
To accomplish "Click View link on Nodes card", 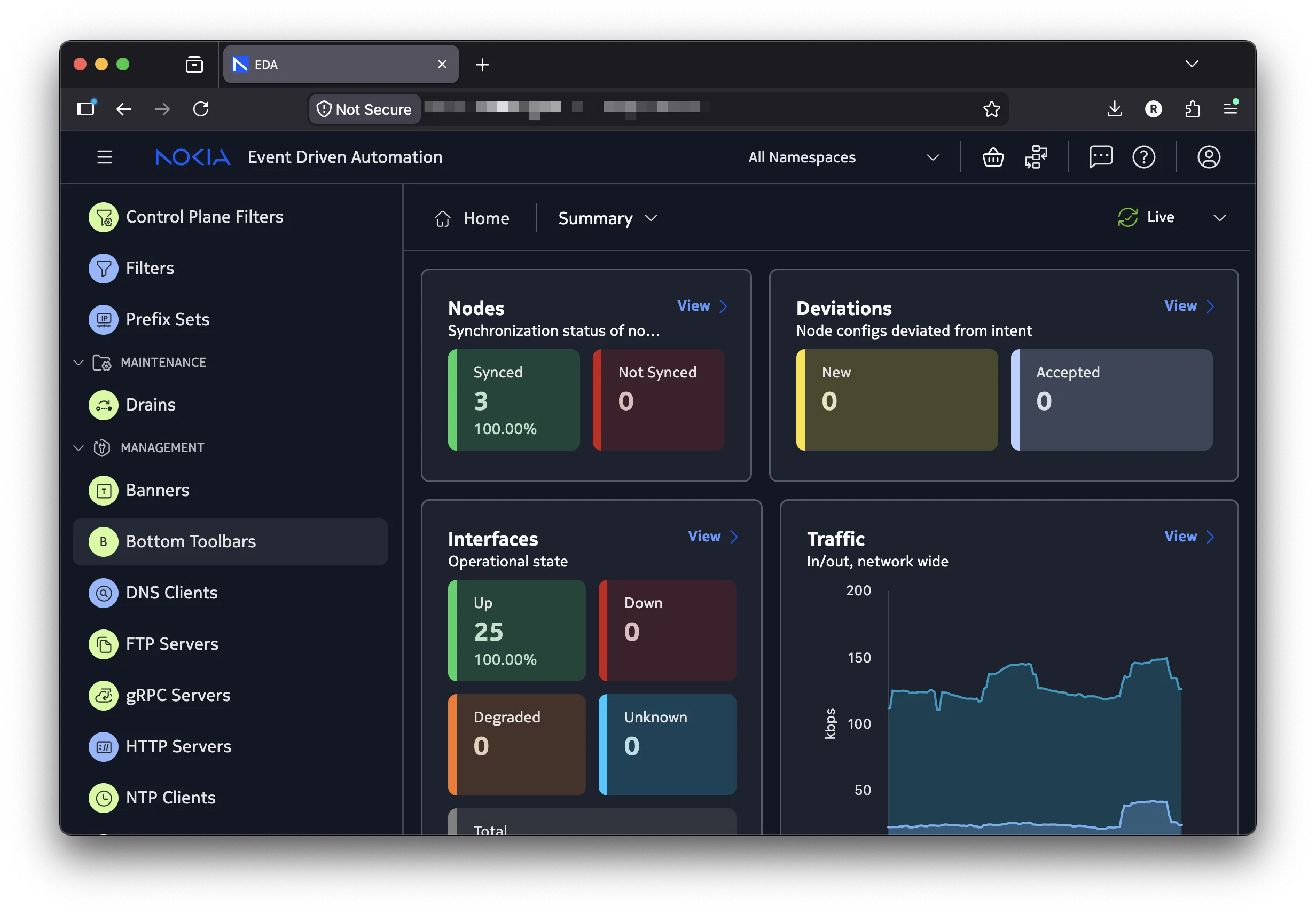I will coord(702,306).
